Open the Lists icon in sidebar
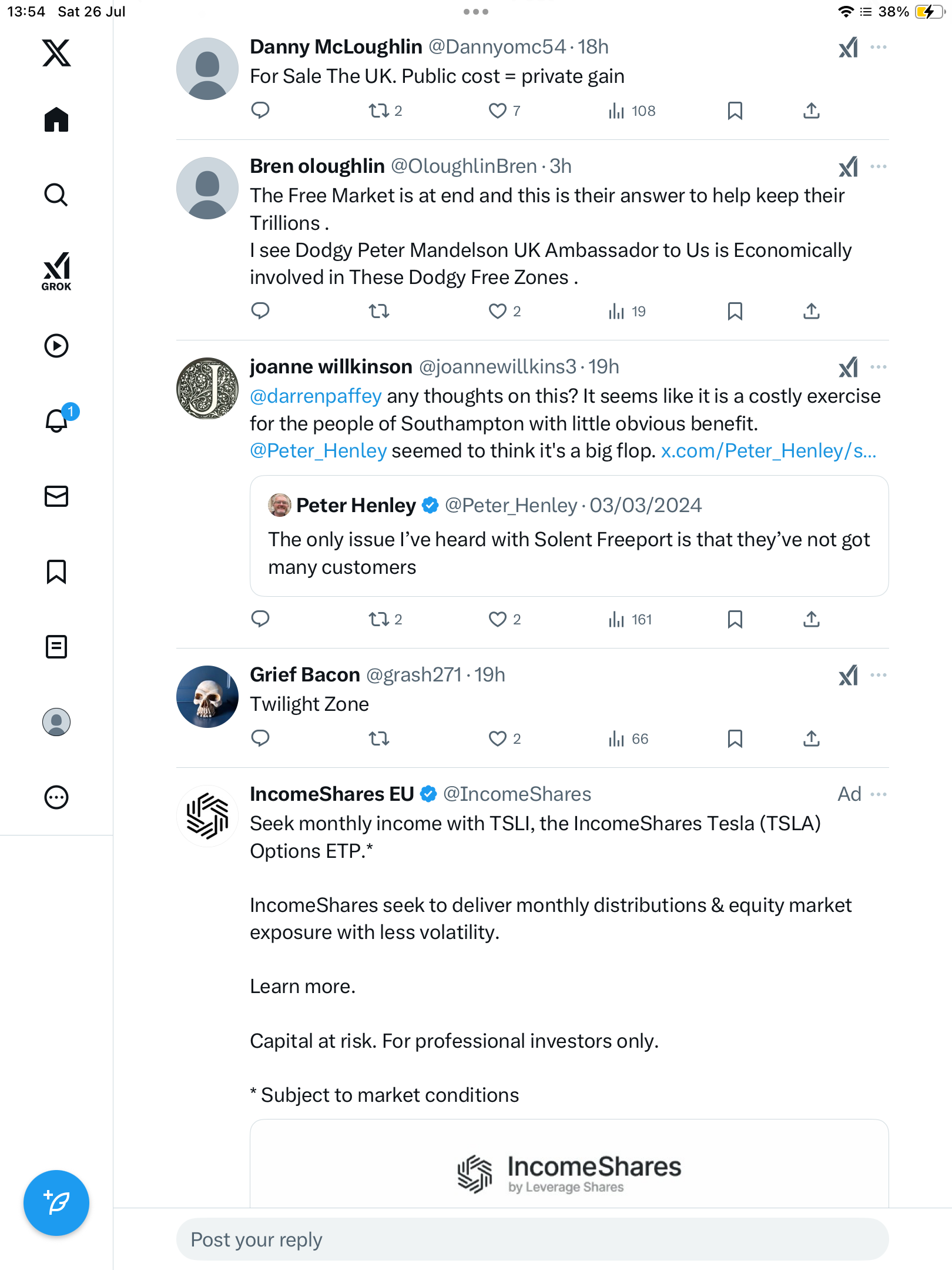 [56, 647]
